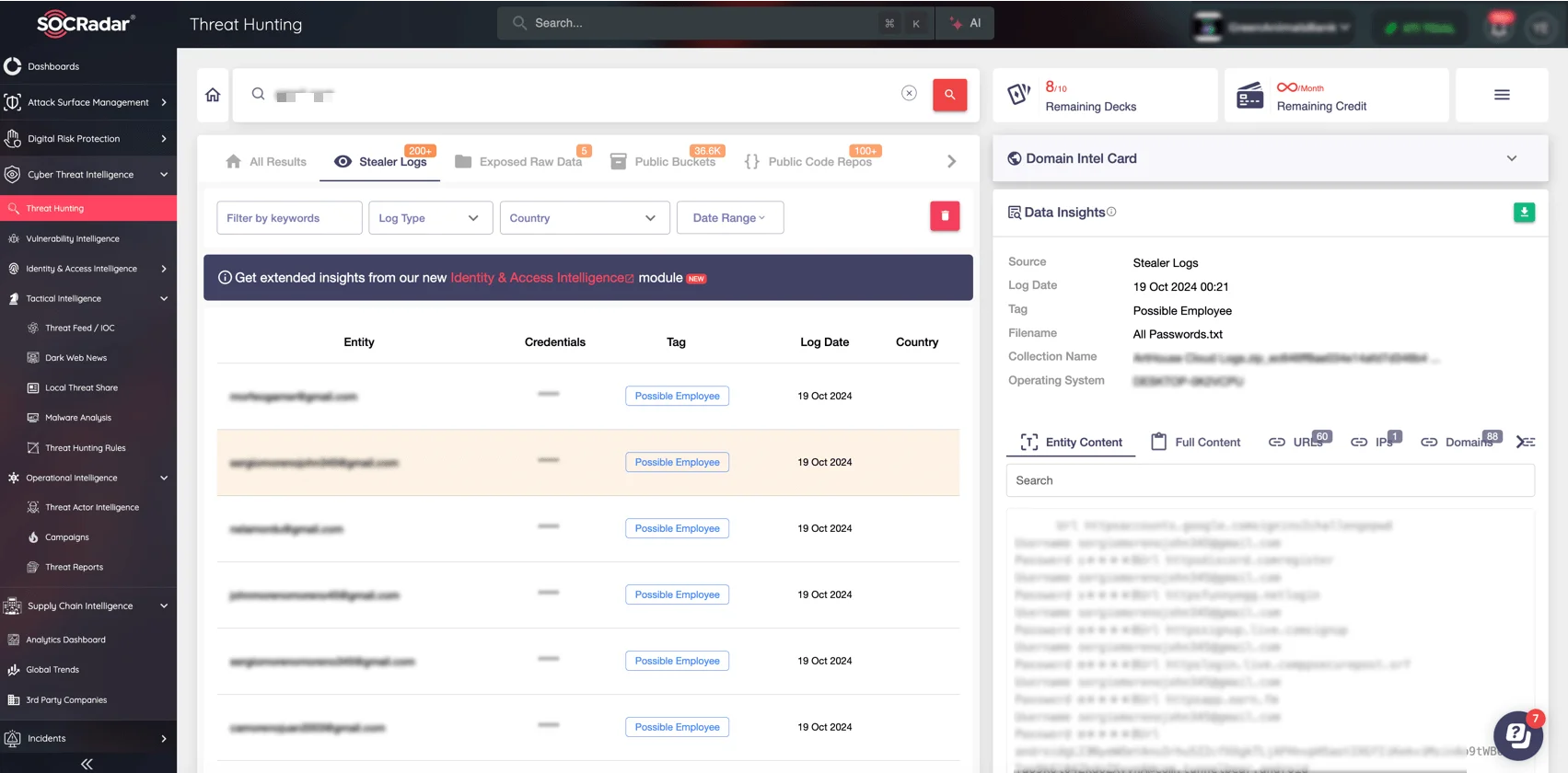
Task: Open Global Trends
Action: (x=52, y=670)
